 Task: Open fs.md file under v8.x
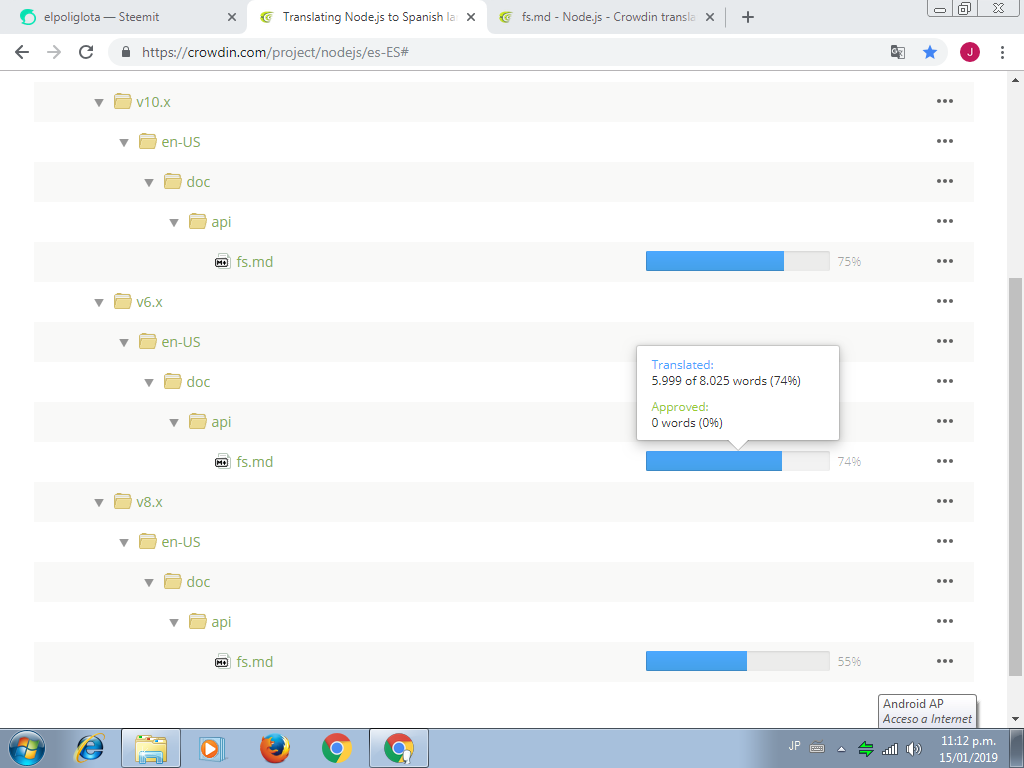pyautogui.click(x=255, y=662)
